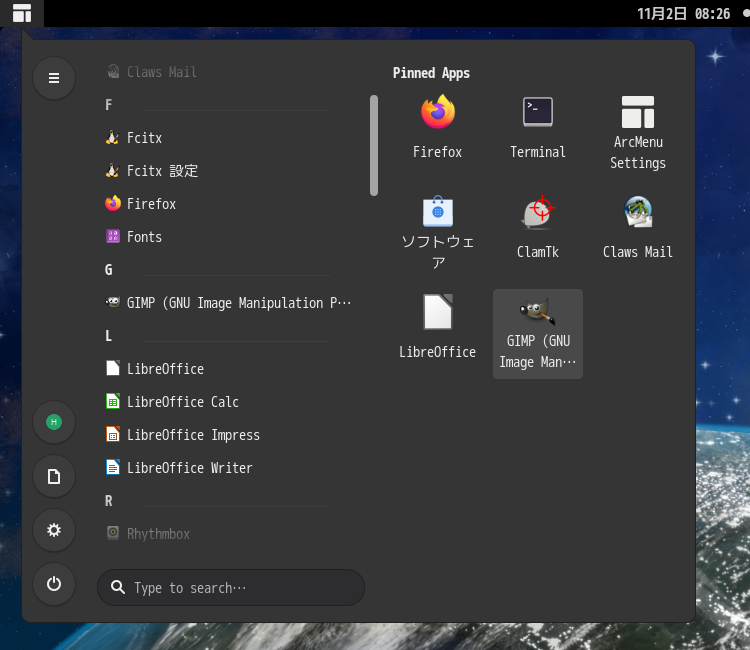Viewport: 750px width, 650px height.
Task: Launch GIMP from the app list
Action: (230, 303)
